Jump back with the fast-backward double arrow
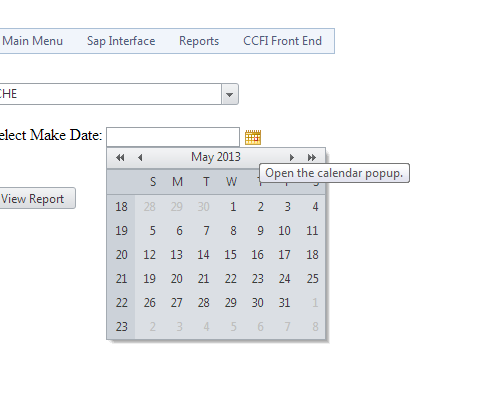This screenshot has height=420, width=502. [120, 157]
